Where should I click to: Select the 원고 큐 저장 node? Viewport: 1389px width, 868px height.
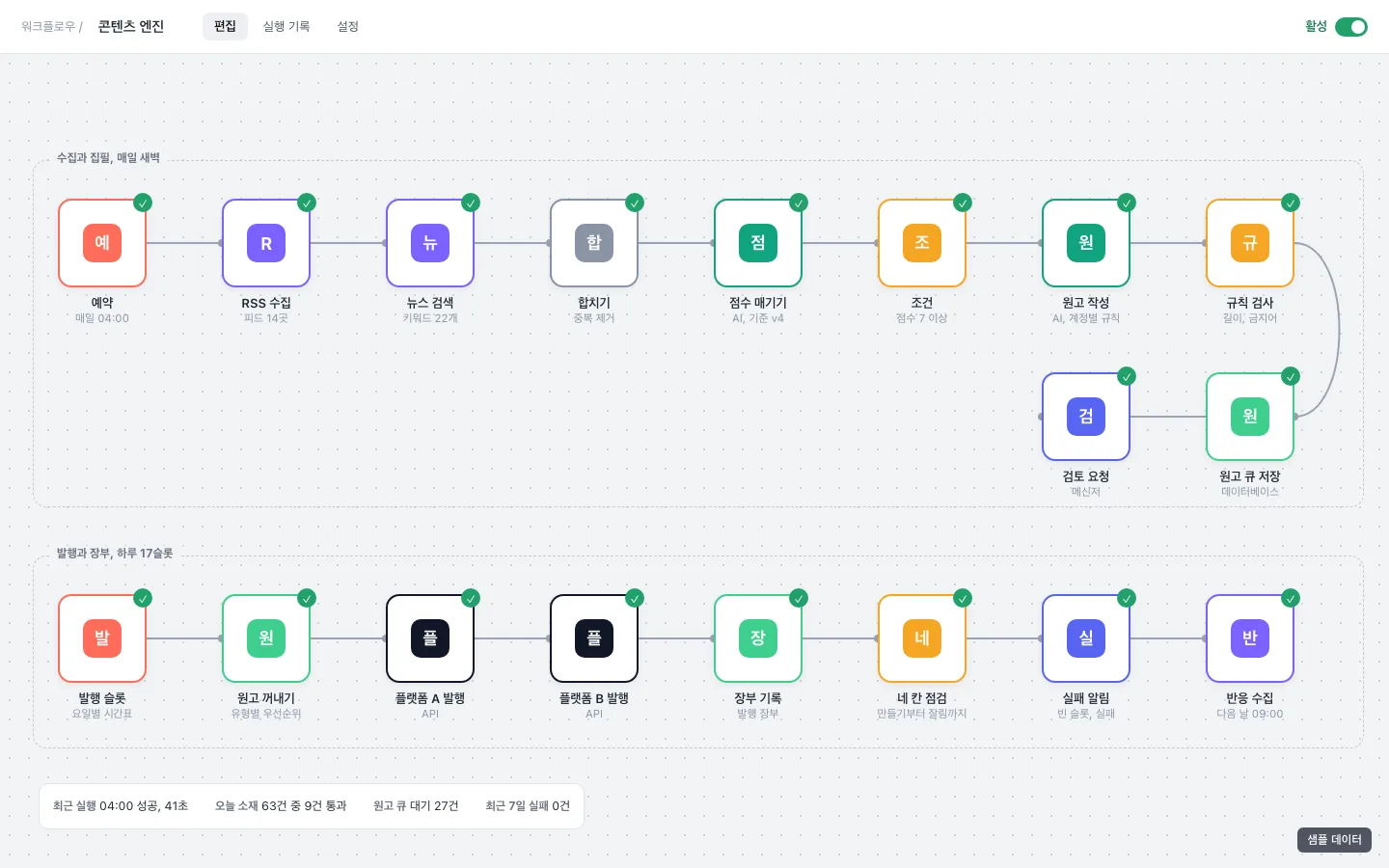pos(1250,417)
